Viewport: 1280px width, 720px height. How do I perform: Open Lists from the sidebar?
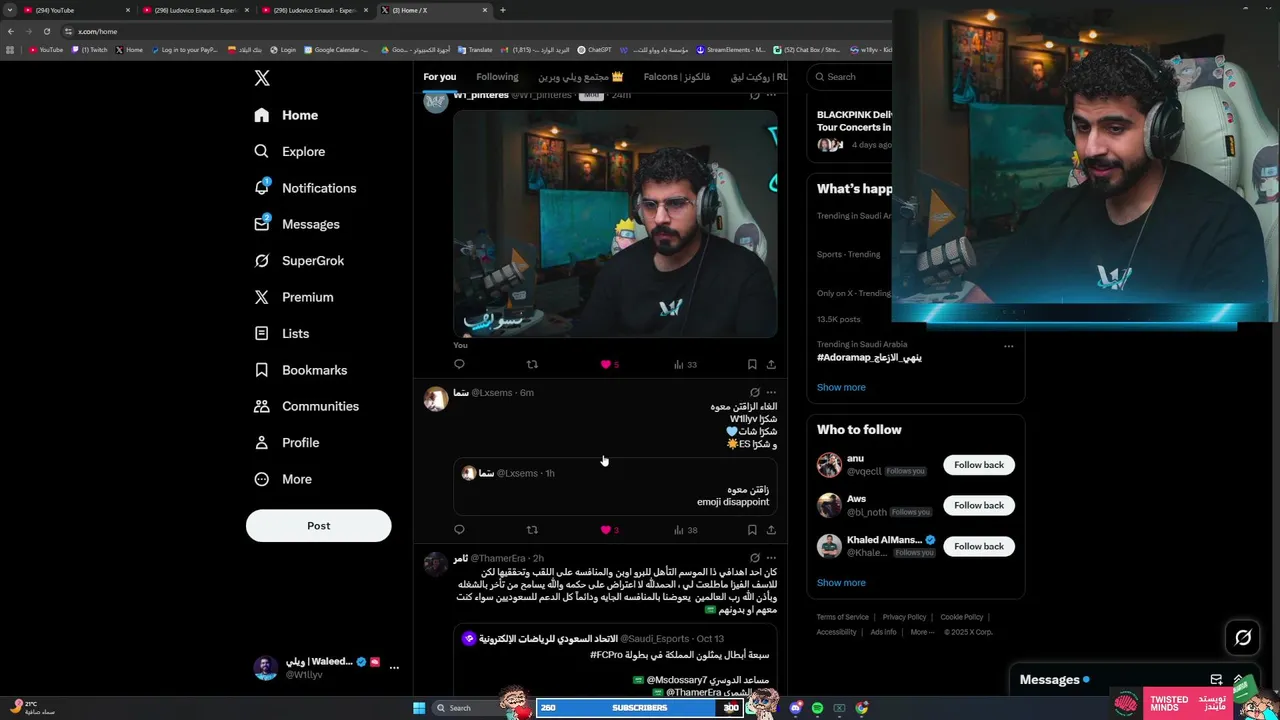(281, 333)
